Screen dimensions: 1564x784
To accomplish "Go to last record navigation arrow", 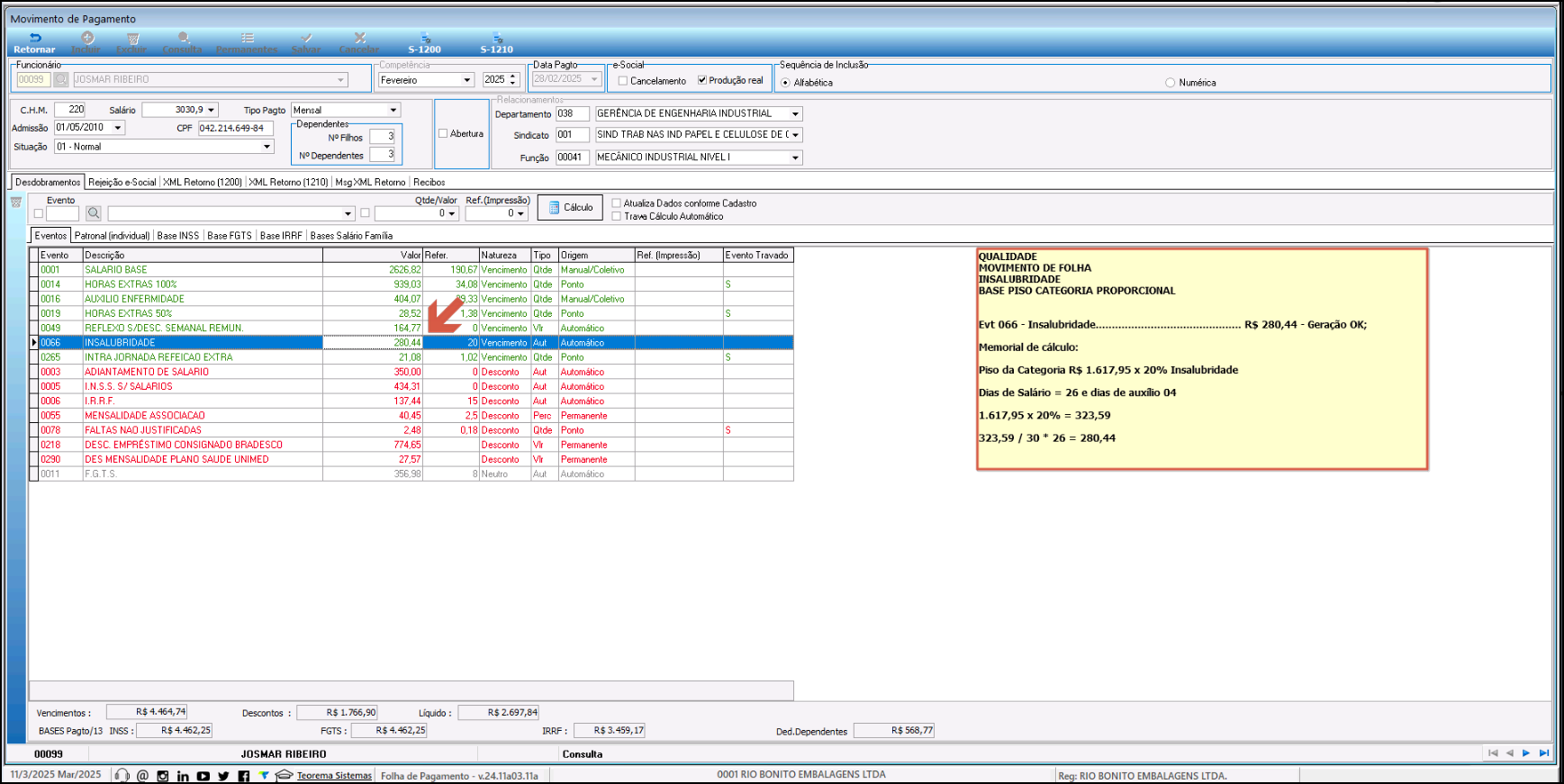I will click(x=1544, y=753).
